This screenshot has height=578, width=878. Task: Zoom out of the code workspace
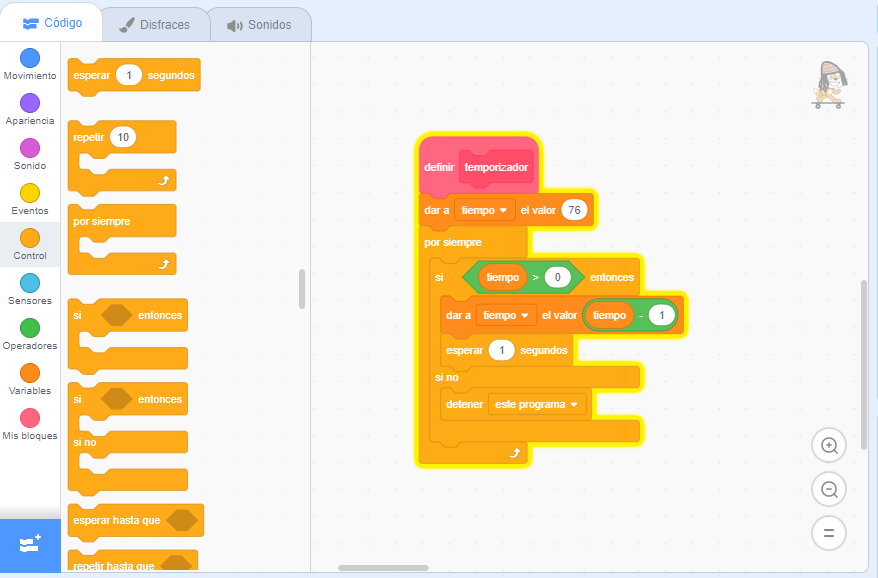(828, 489)
